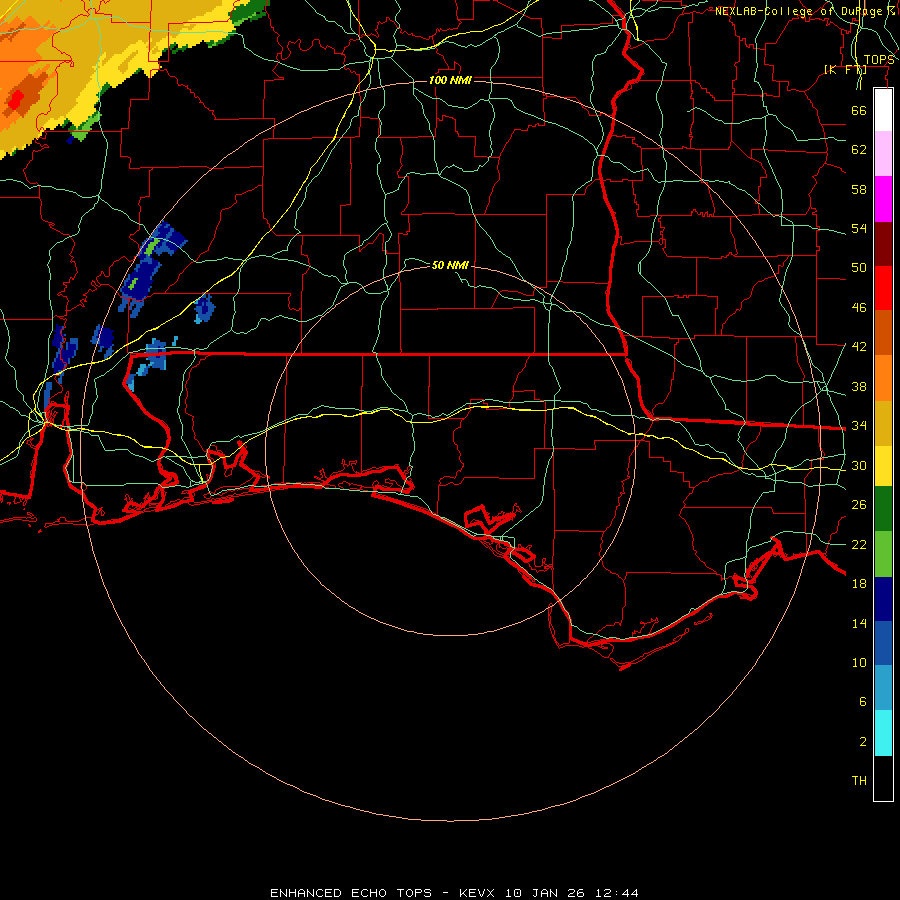
Task: Select the light green legend swatch
Action: [x=883, y=554]
